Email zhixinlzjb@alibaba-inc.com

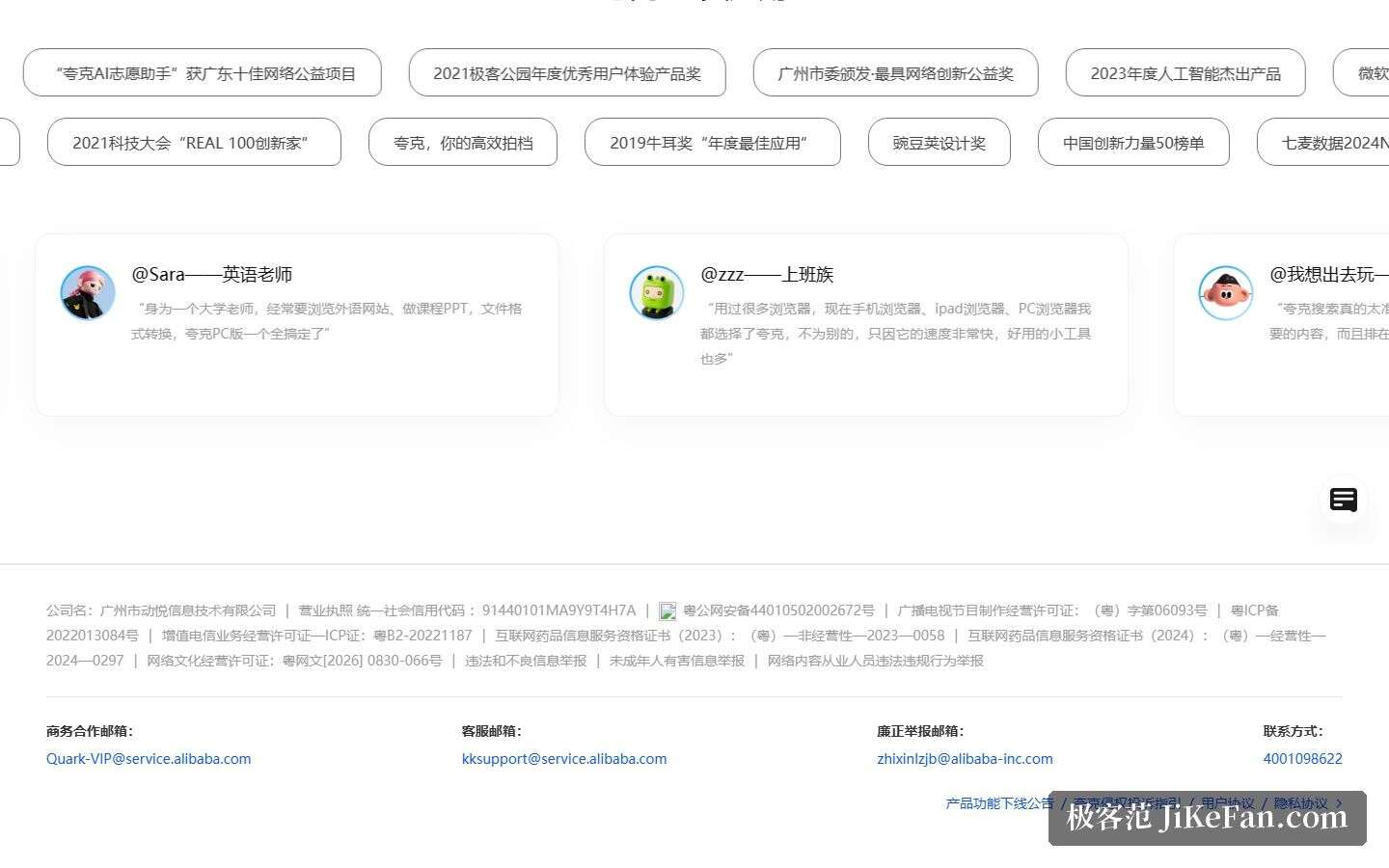pyautogui.click(x=965, y=759)
